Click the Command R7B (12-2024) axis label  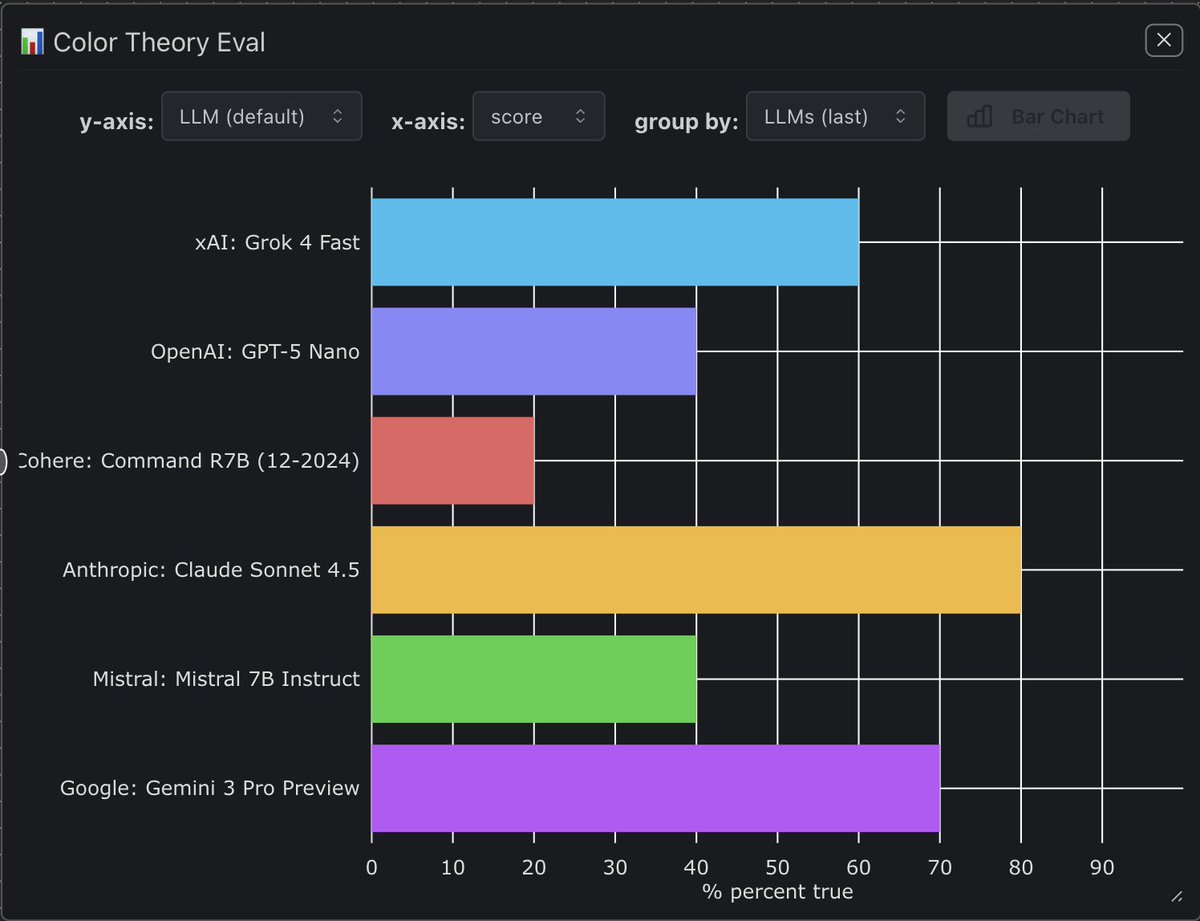[189, 460]
